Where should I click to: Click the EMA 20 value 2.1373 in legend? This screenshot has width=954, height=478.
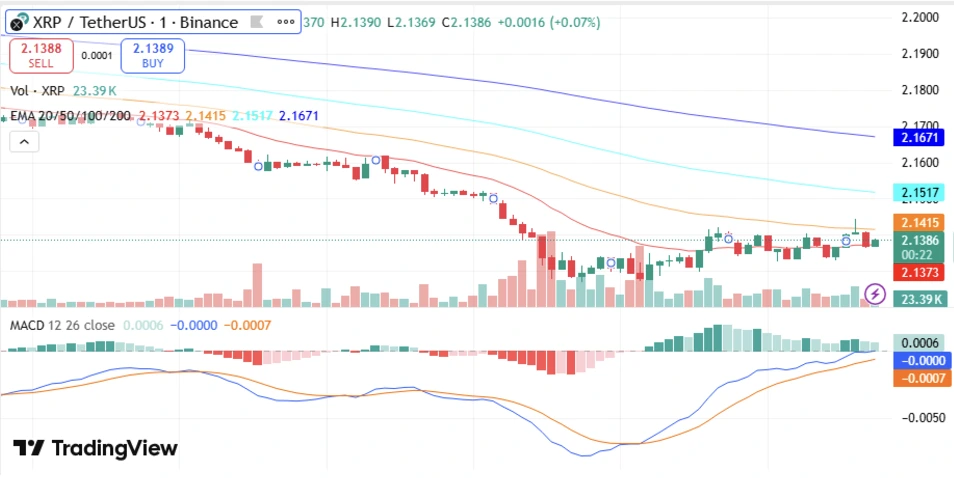click(159, 116)
